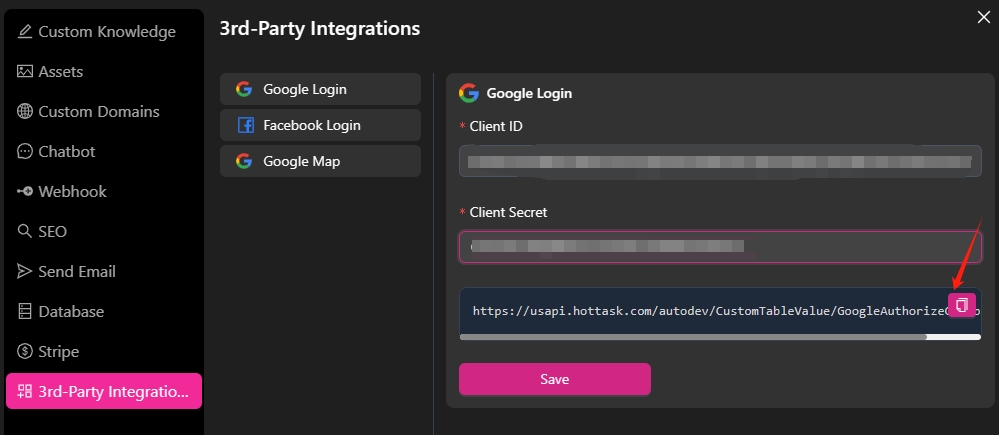This screenshot has width=999, height=435.
Task: Open Custom Knowledge settings
Action: tap(104, 31)
